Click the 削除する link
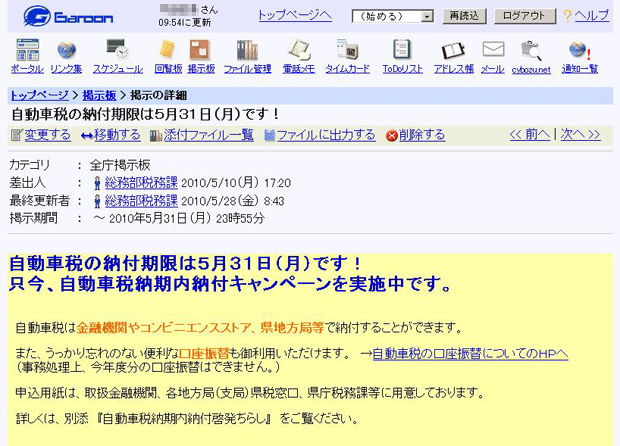620x446 pixels. 422,135
